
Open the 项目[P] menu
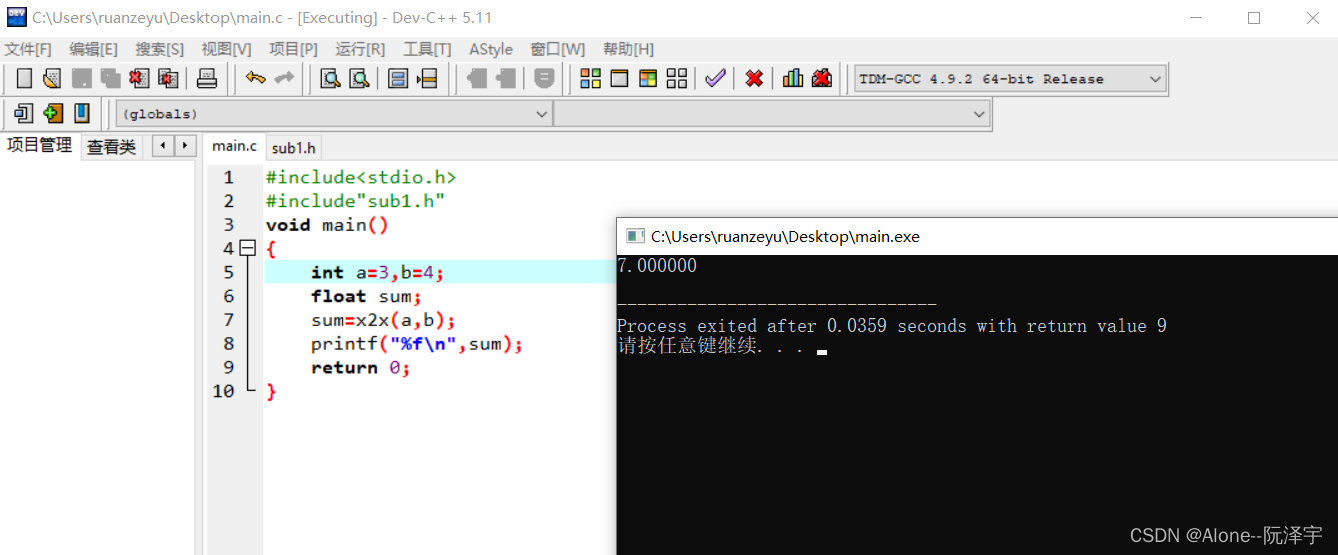pos(294,49)
